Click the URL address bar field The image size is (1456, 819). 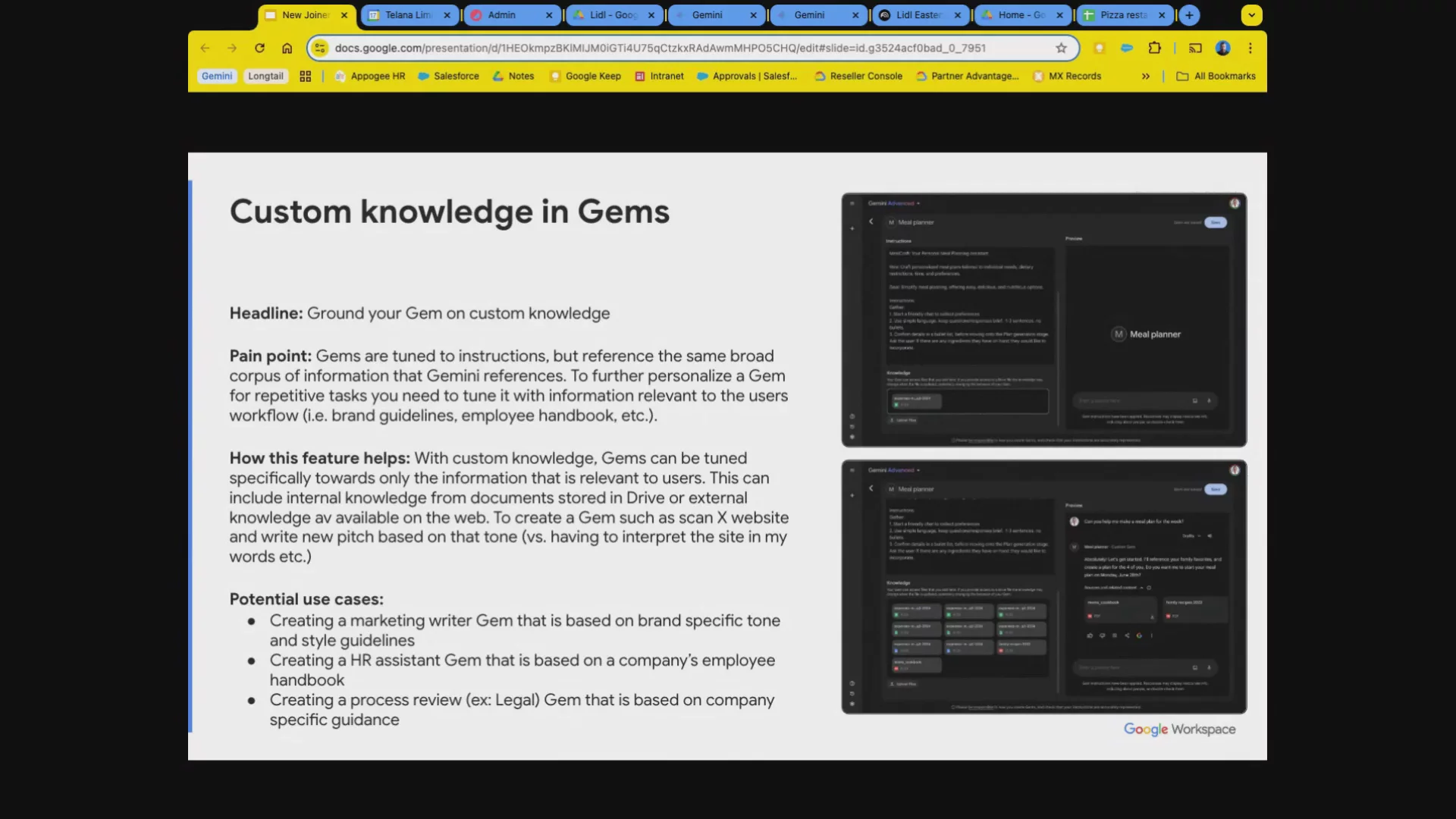click(660, 48)
